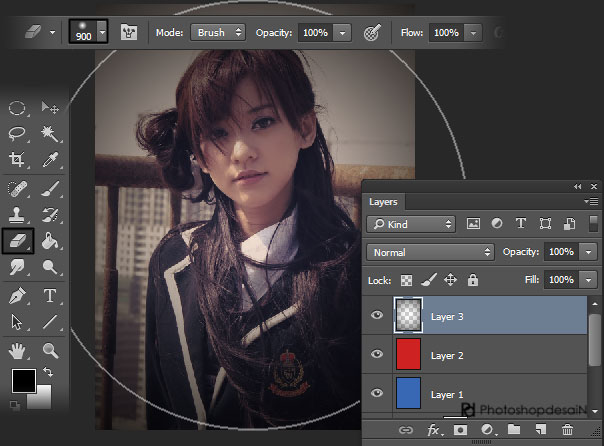Open the eraser Mode dropdown
The width and height of the screenshot is (604, 446).
[218, 32]
